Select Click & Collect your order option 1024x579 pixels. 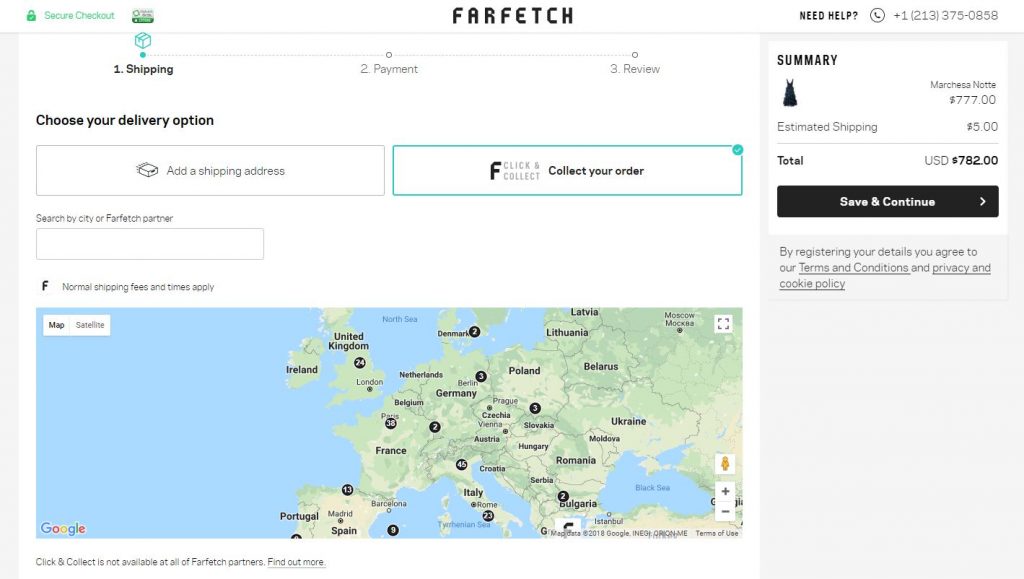[567, 170]
